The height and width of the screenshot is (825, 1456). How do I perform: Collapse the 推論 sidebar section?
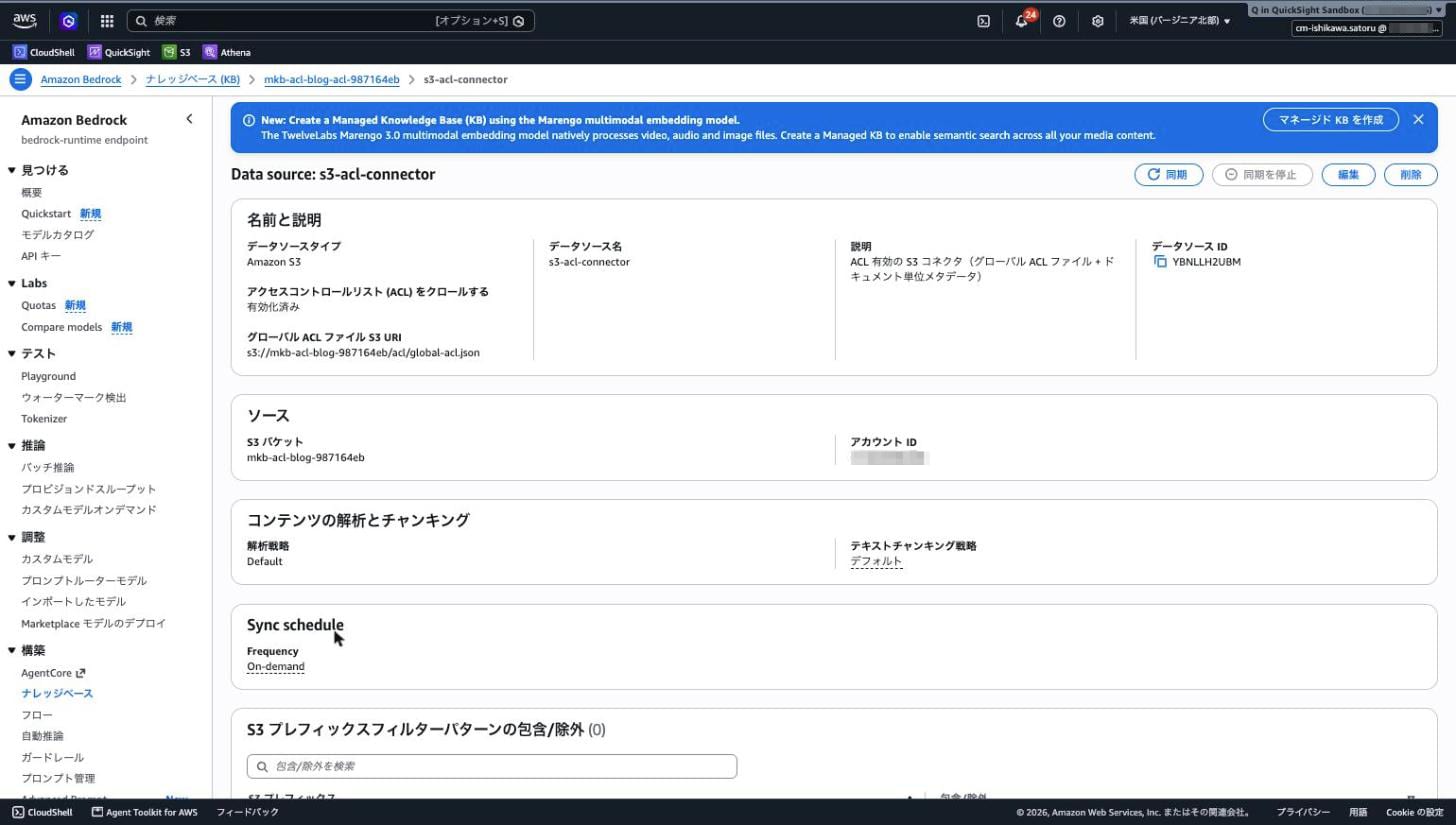pyautogui.click(x=12, y=446)
